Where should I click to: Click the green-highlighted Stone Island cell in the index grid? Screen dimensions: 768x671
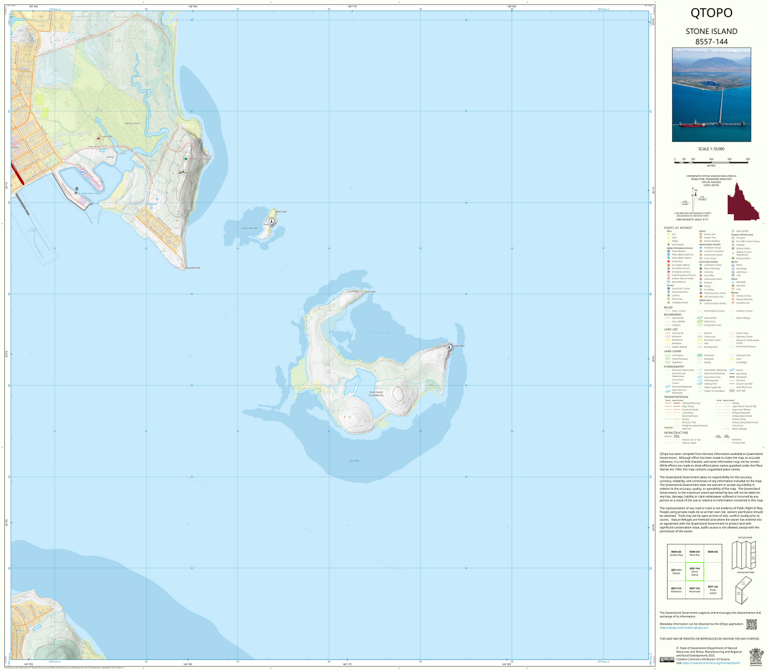point(694,572)
